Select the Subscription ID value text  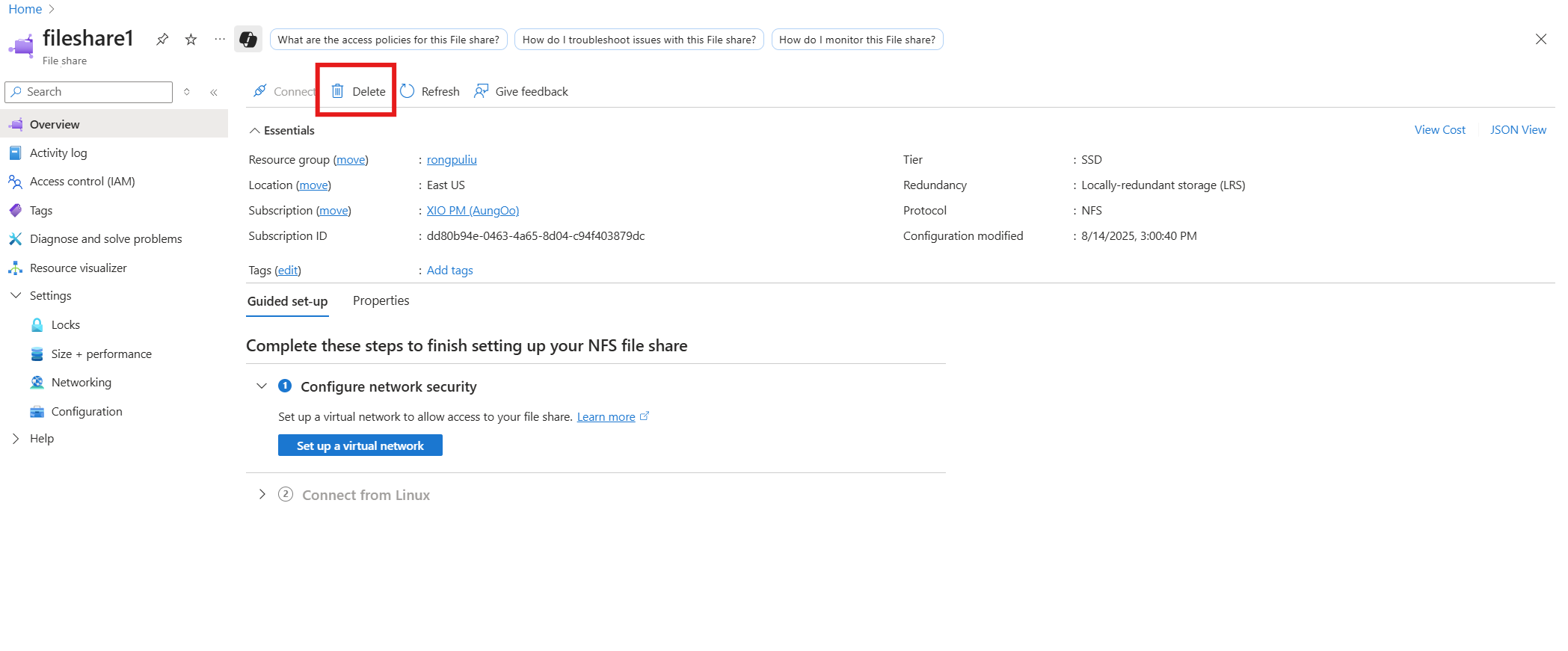point(536,236)
